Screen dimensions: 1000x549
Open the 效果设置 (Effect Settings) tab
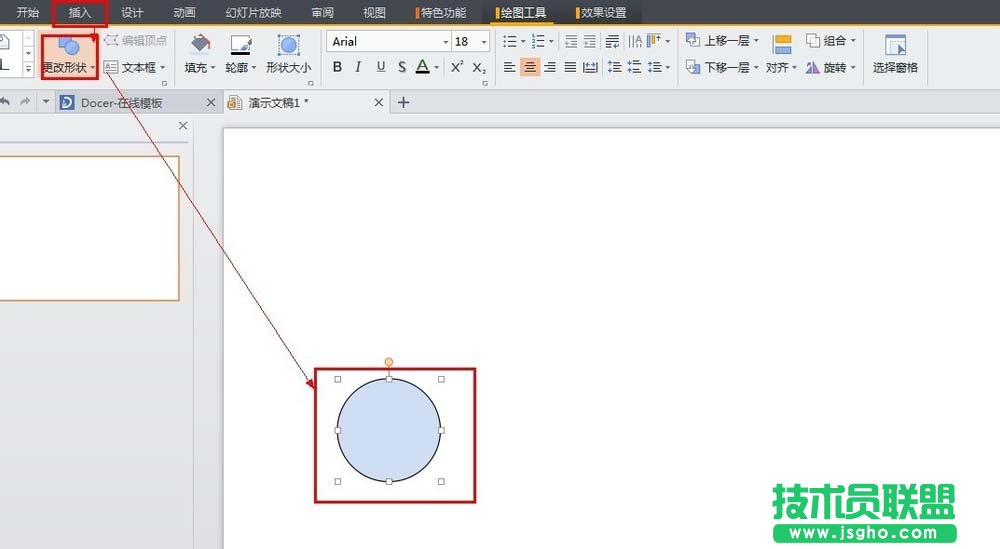603,13
